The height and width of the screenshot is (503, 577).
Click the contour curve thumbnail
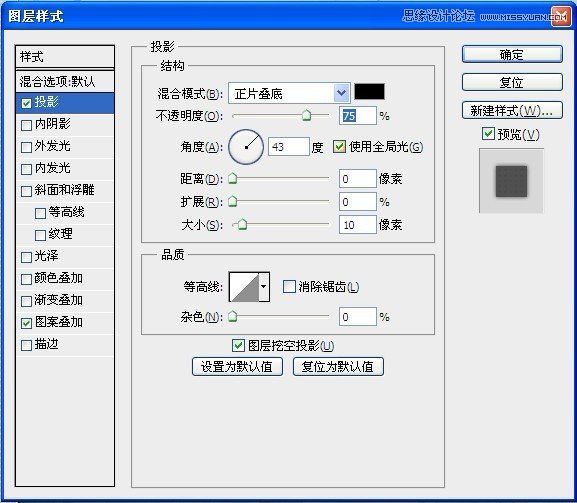244,287
